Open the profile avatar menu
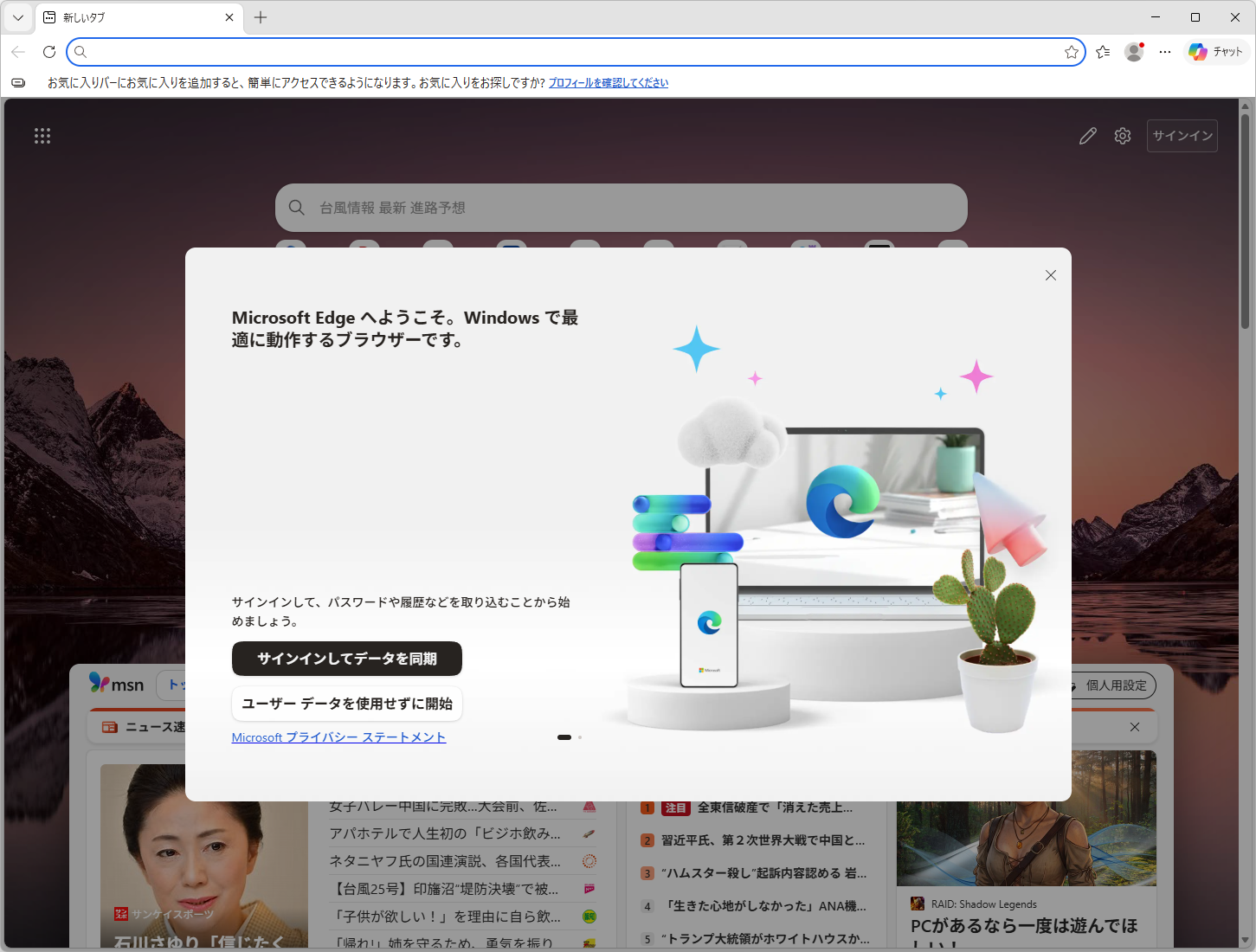Viewport: 1256px width, 952px height. [1134, 52]
